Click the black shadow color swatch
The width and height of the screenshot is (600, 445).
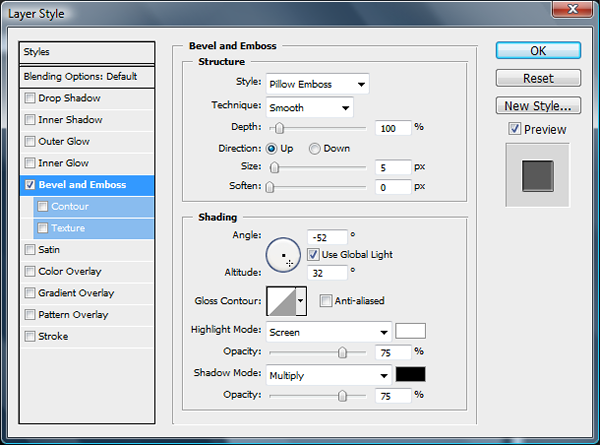(411, 375)
